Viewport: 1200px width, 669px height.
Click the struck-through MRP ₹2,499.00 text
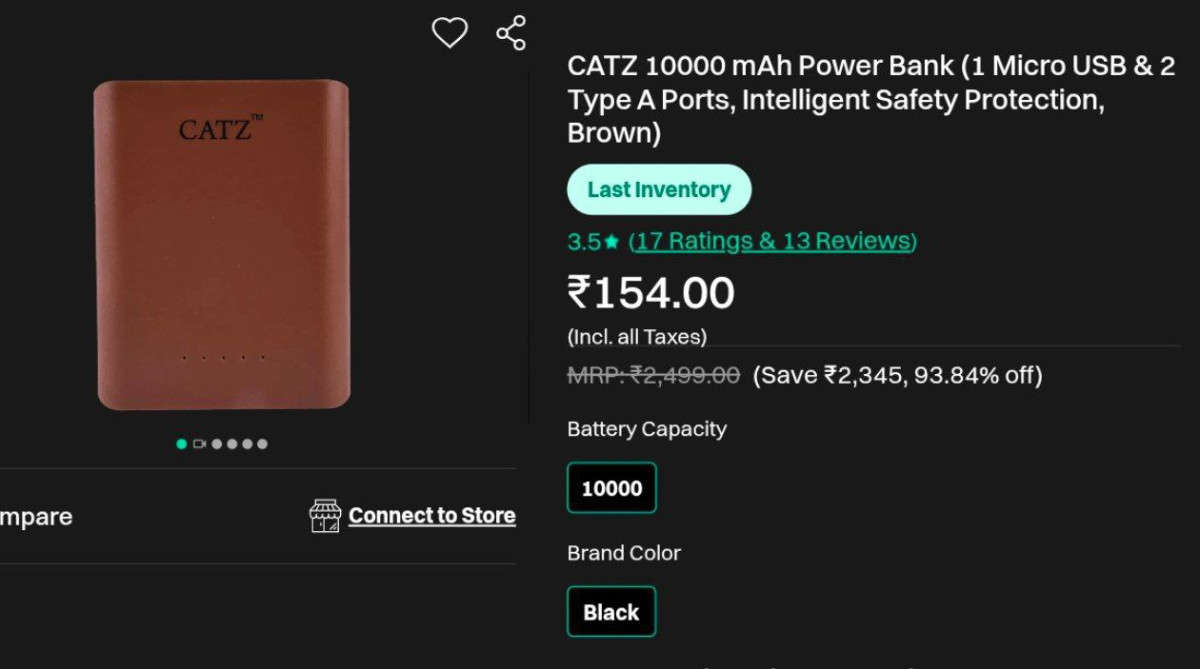click(x=654, y=375)
